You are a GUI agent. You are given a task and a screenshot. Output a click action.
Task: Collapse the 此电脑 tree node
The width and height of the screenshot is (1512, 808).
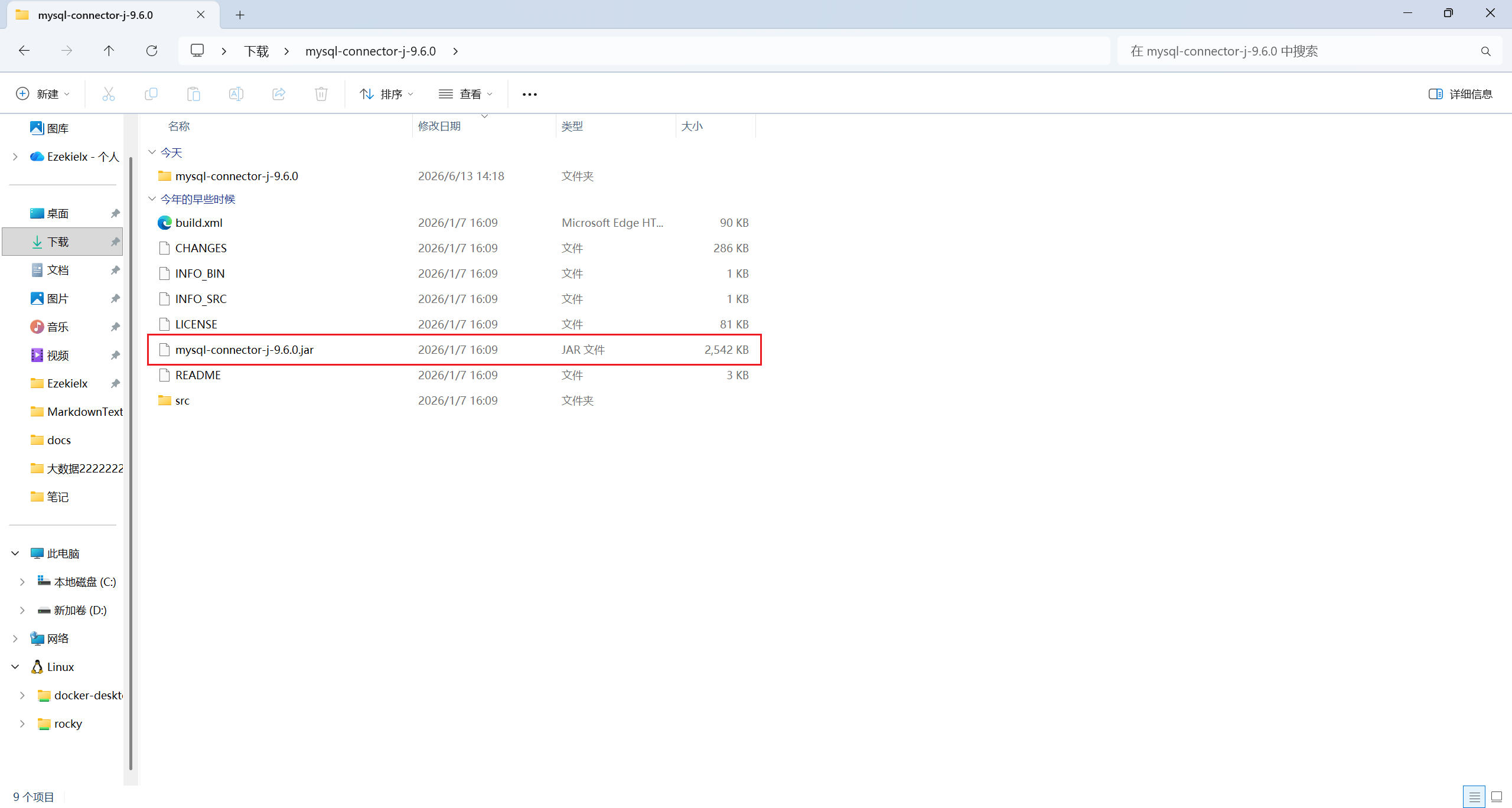point(15,553)
